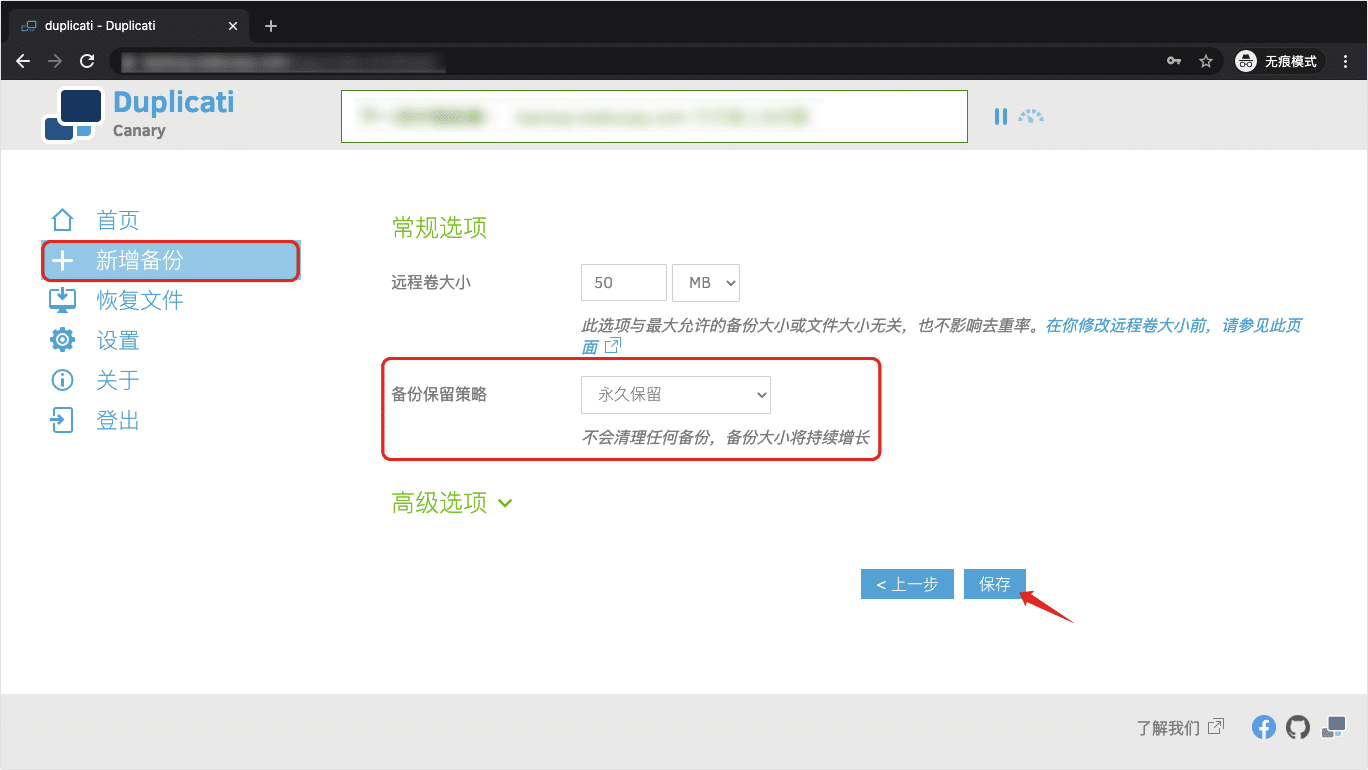Viewport: 1368px width, 770px height.
Task: Open the 恢复文件 menu item
Action: (x=140, y=300)
